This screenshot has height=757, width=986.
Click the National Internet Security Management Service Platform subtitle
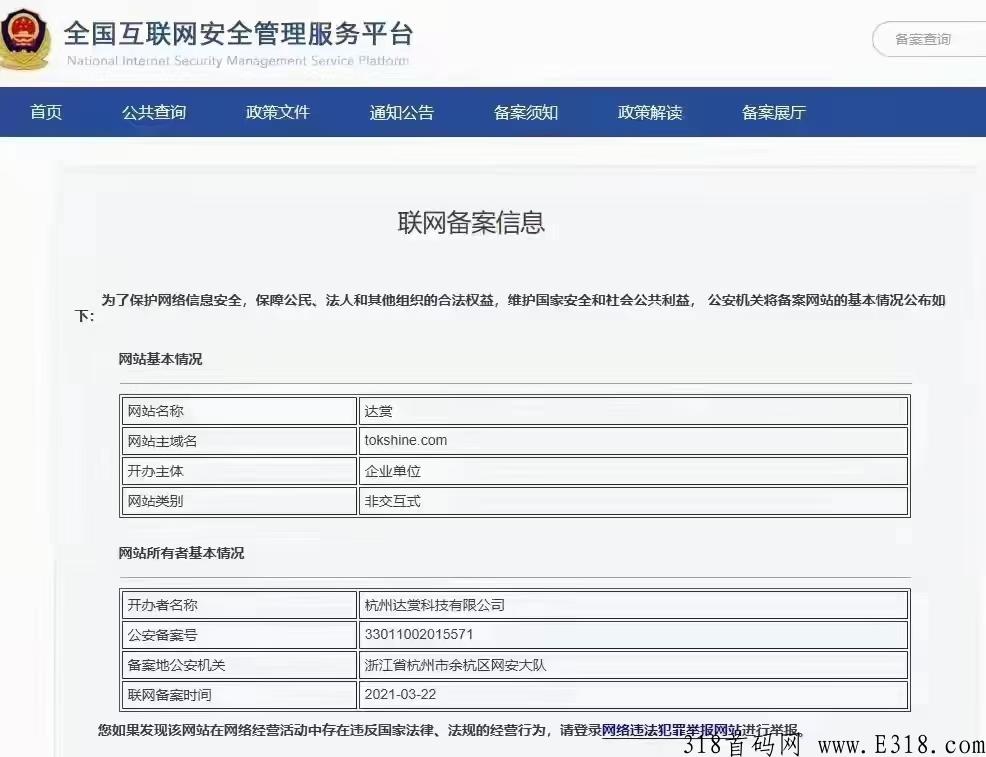click(x=238, y=61)
